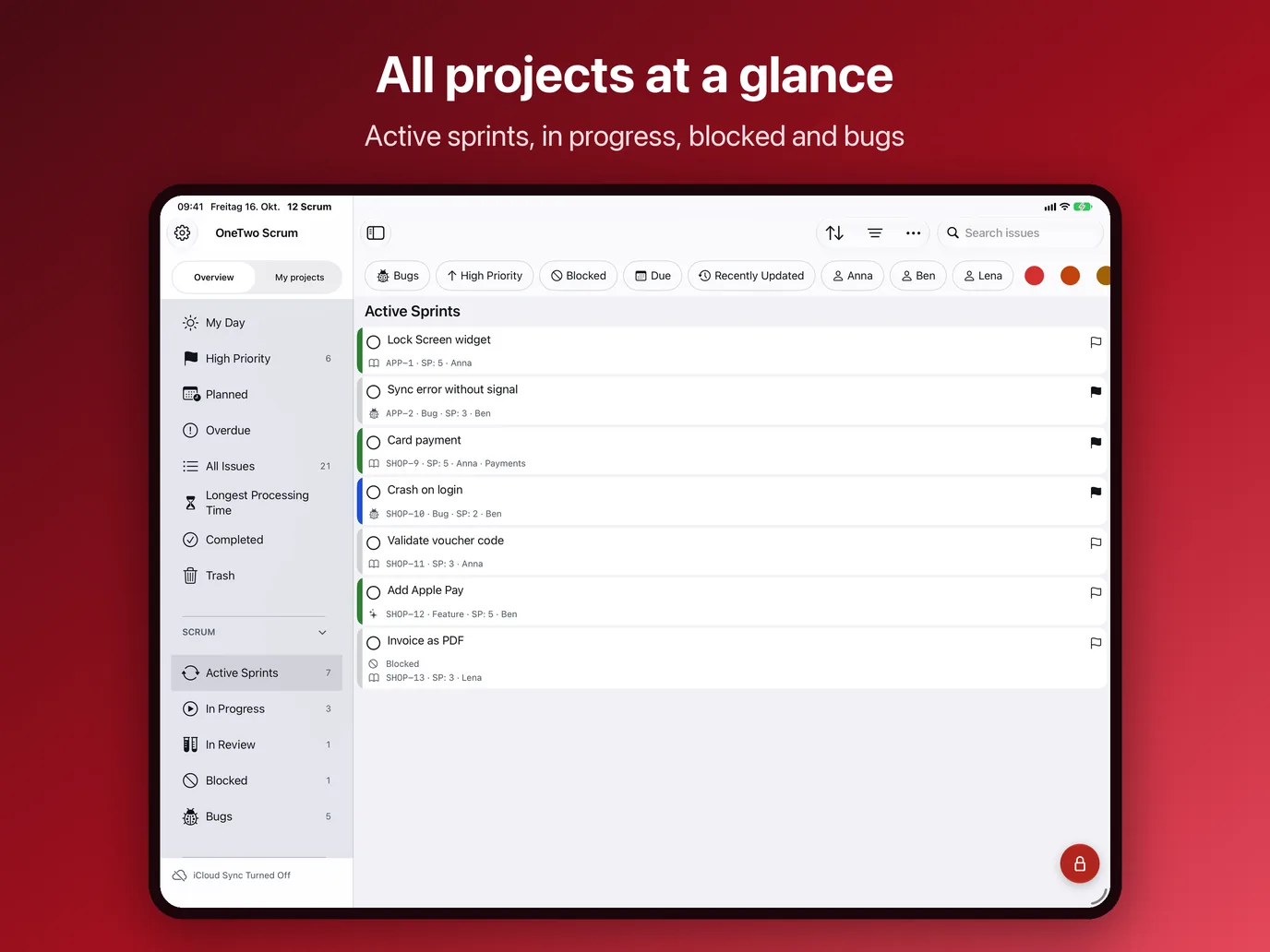Toggle flag on Card payment issue

coord(1096,443)
